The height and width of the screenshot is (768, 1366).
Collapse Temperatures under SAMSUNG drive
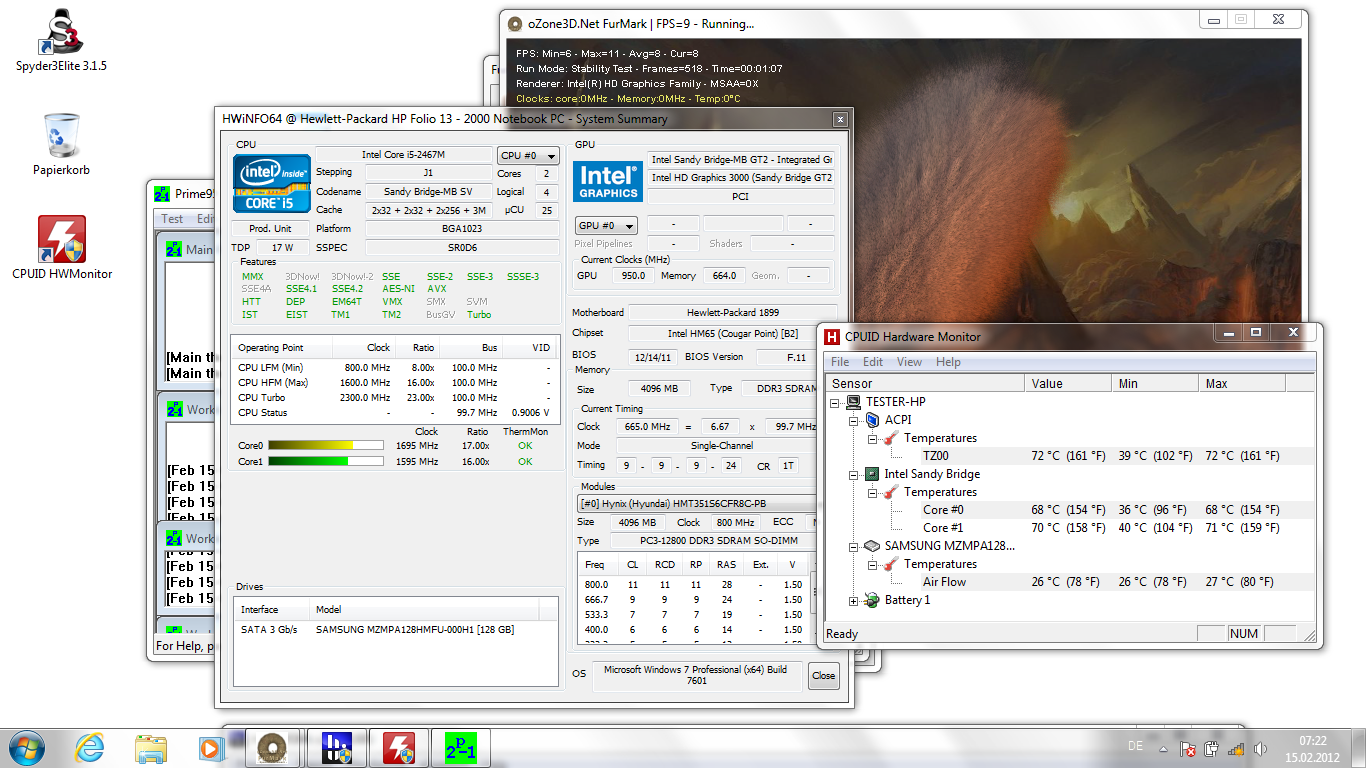(x=873, y=564)
